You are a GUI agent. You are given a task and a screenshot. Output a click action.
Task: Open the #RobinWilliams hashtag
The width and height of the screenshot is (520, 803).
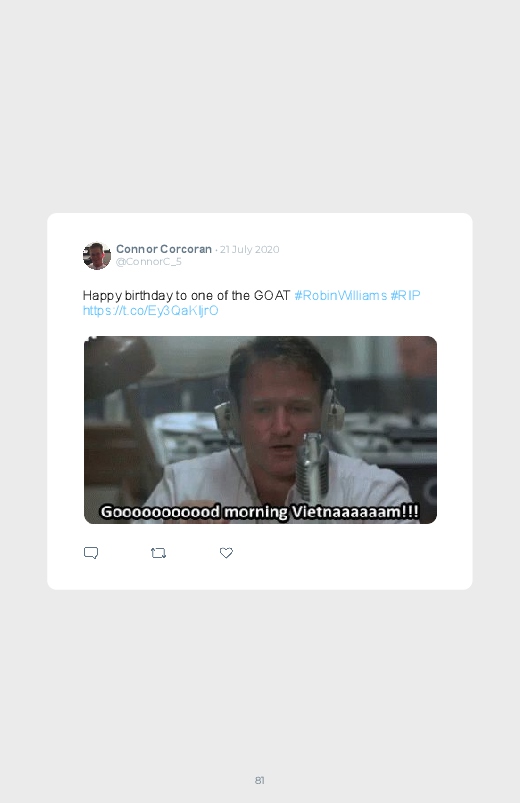340,295
